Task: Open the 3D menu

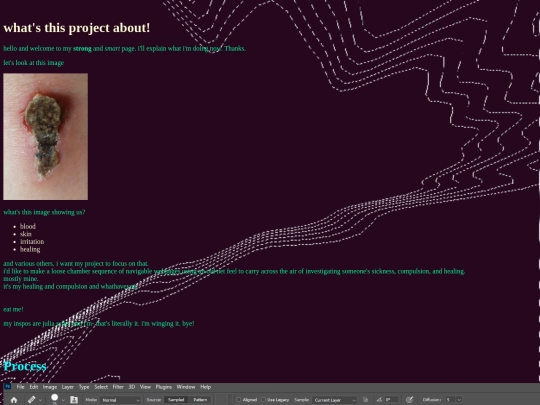Action: [x=132, y=387]
